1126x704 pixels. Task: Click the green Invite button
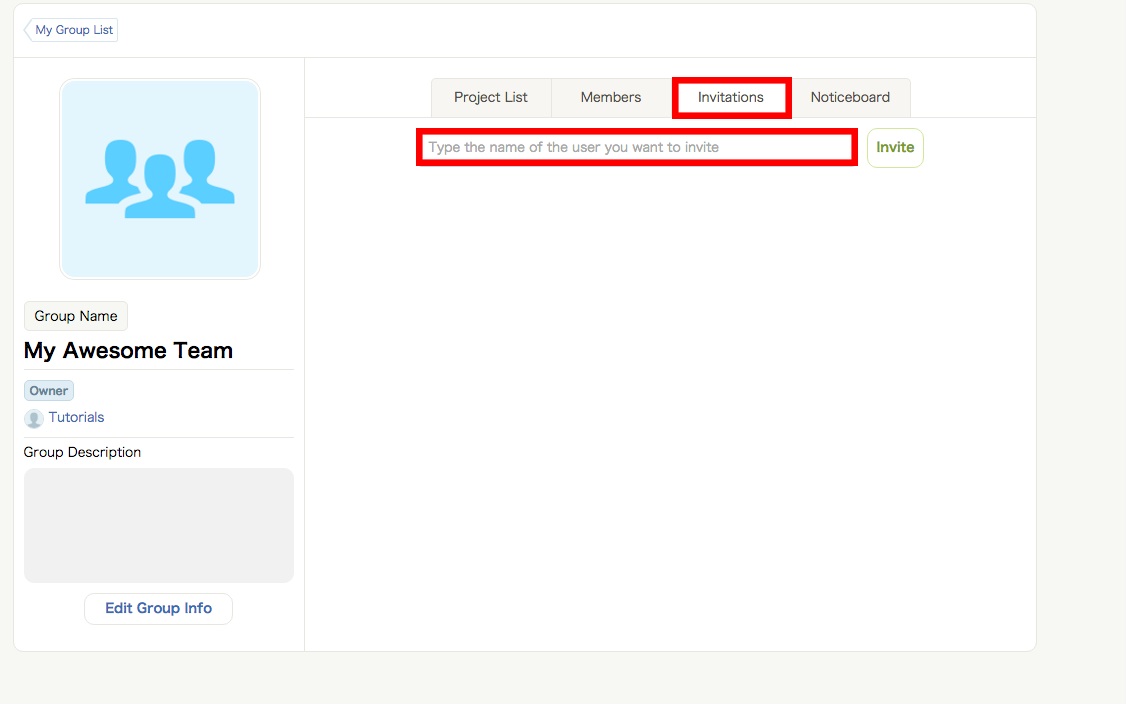coord(895,147)
